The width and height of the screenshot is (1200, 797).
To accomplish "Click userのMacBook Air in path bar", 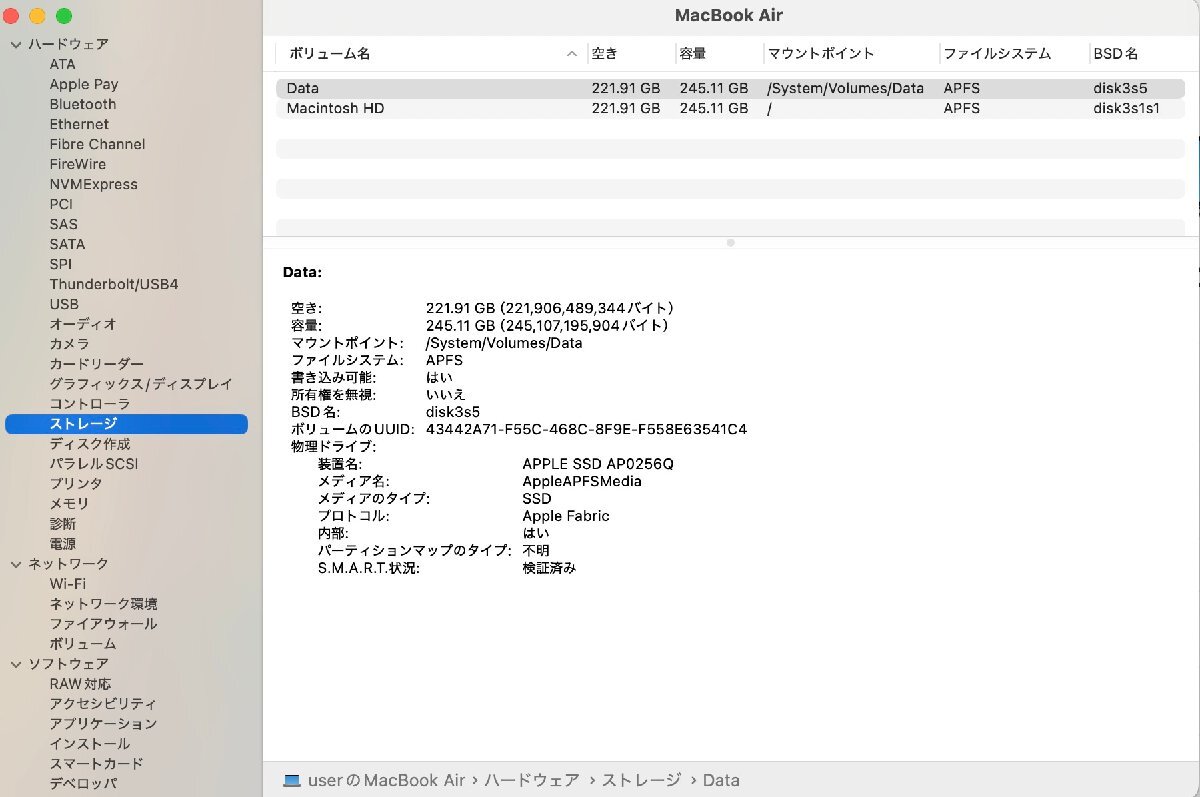I will [x=387, y=780].
